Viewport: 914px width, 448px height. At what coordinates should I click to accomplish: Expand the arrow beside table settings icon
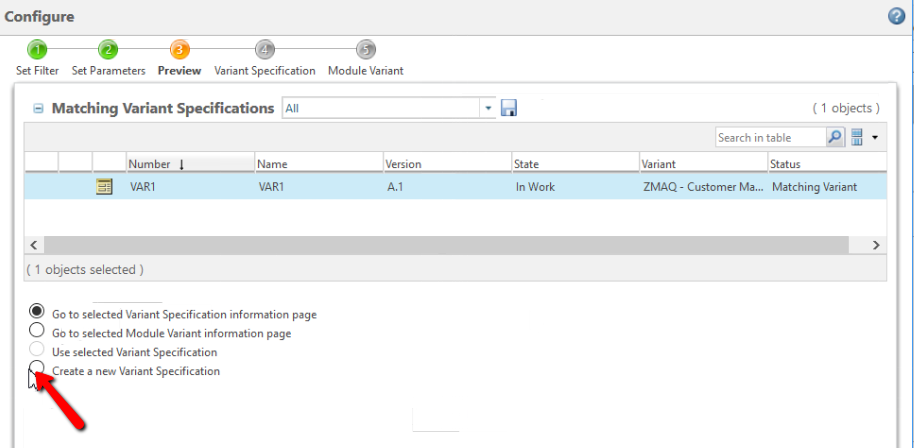pyautogui.click(x=875, y=138)
